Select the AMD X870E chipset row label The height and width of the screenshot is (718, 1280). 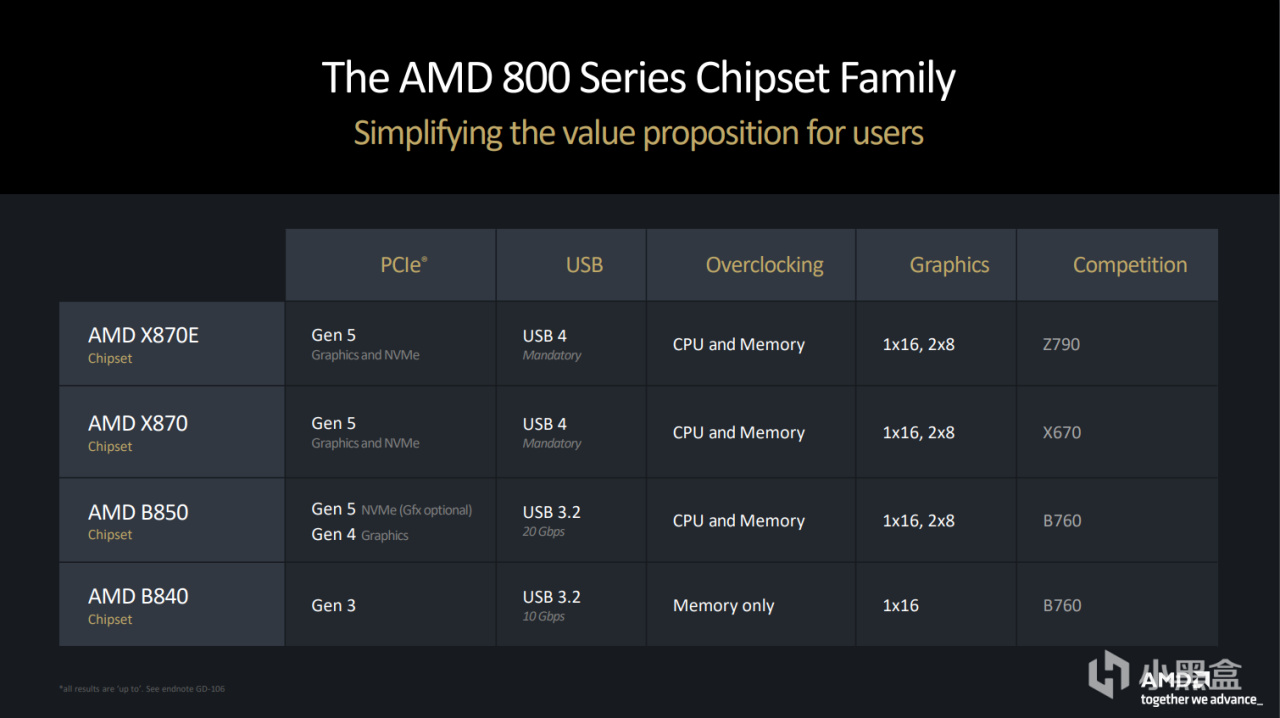coord(143,344)
